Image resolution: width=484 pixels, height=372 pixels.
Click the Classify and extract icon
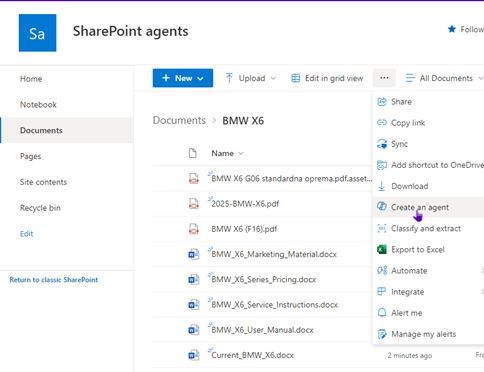[382, 228]
